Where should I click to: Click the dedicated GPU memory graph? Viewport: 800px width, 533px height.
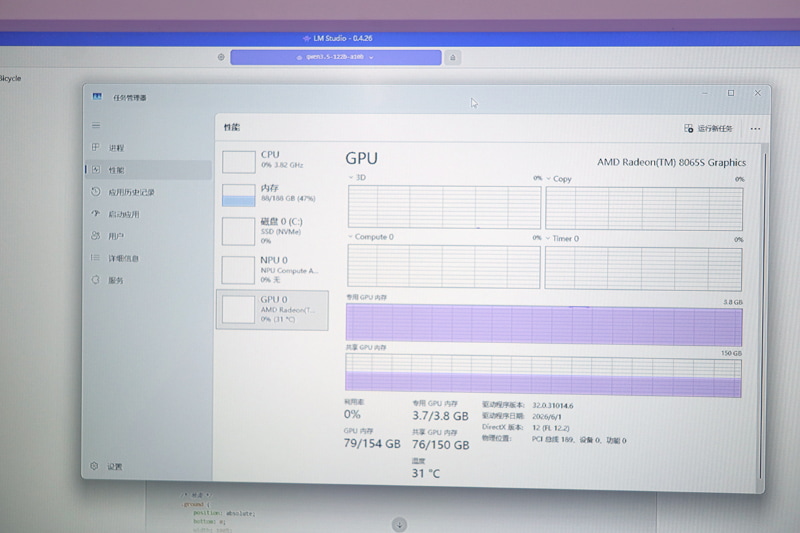544,323
